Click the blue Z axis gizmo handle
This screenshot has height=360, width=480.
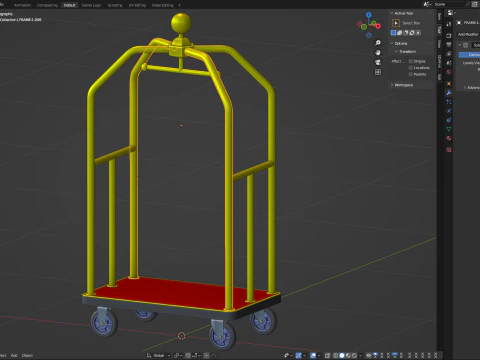pos(369,15)
